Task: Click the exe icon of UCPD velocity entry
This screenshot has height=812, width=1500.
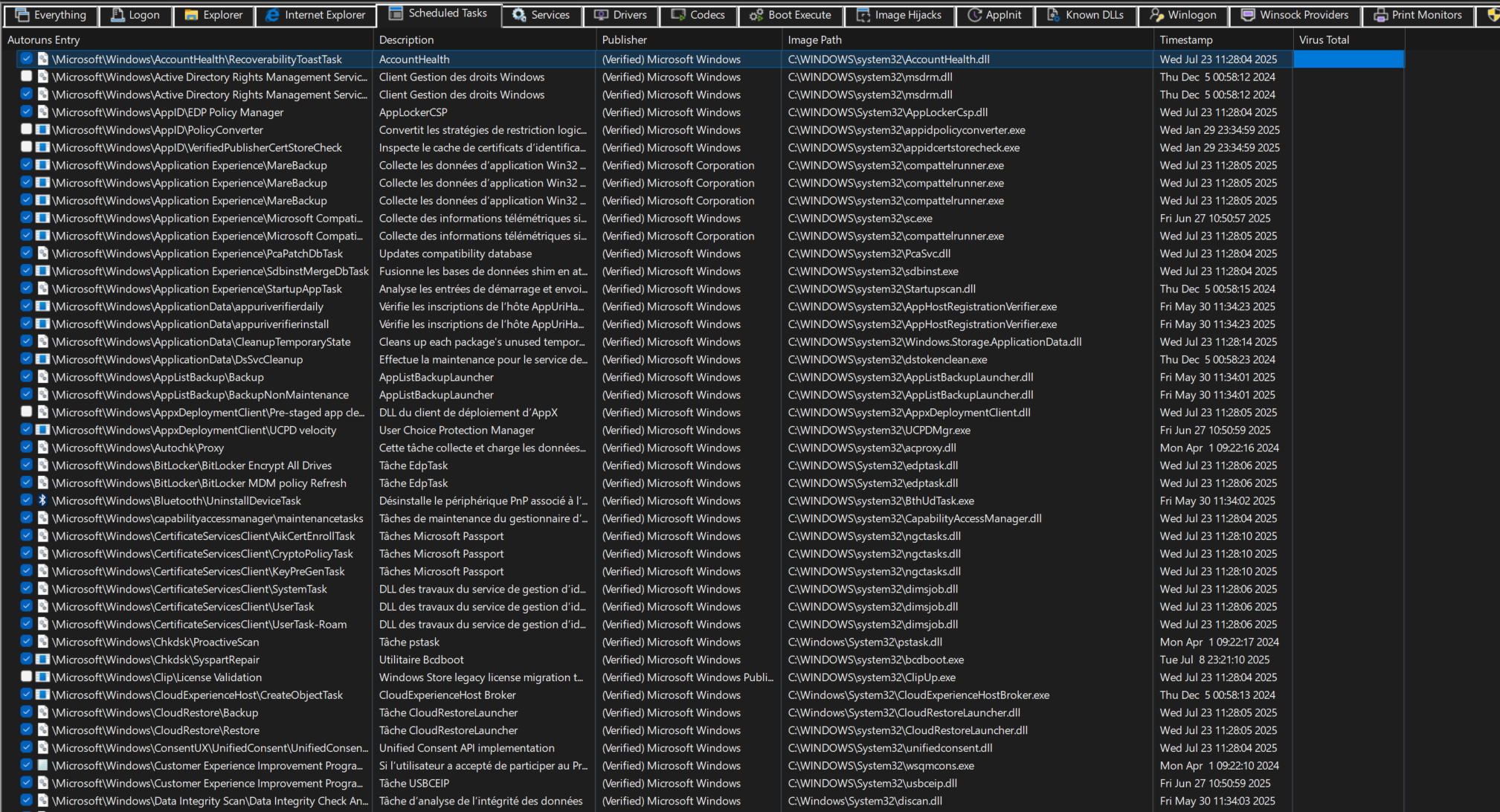Action: pyautogui.click(x=42, y=430)
